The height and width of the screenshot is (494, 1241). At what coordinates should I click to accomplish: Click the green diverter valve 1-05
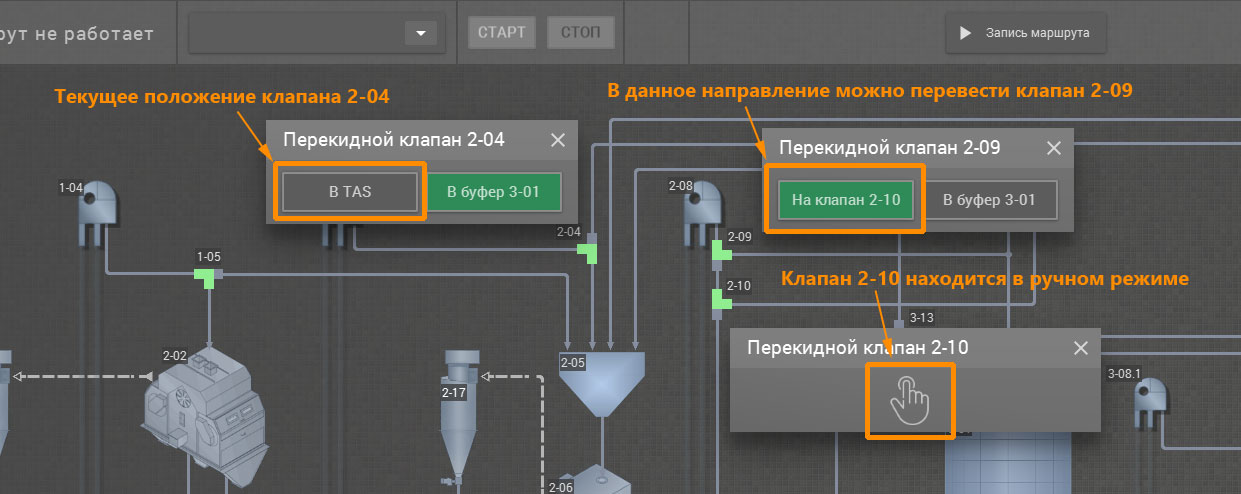pos(208,276)
